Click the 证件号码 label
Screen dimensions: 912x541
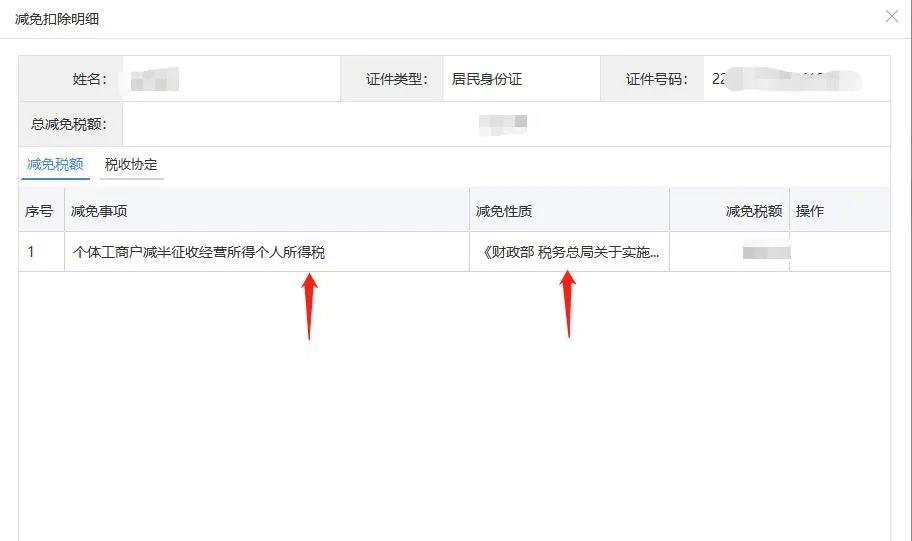657,79
